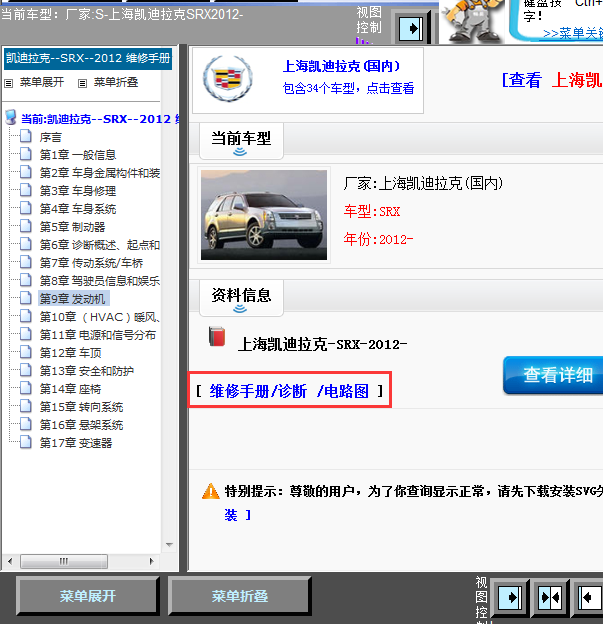
Task: Click the sidebar horizontal scroll left arrow
Action: click(x=10, y=562)
